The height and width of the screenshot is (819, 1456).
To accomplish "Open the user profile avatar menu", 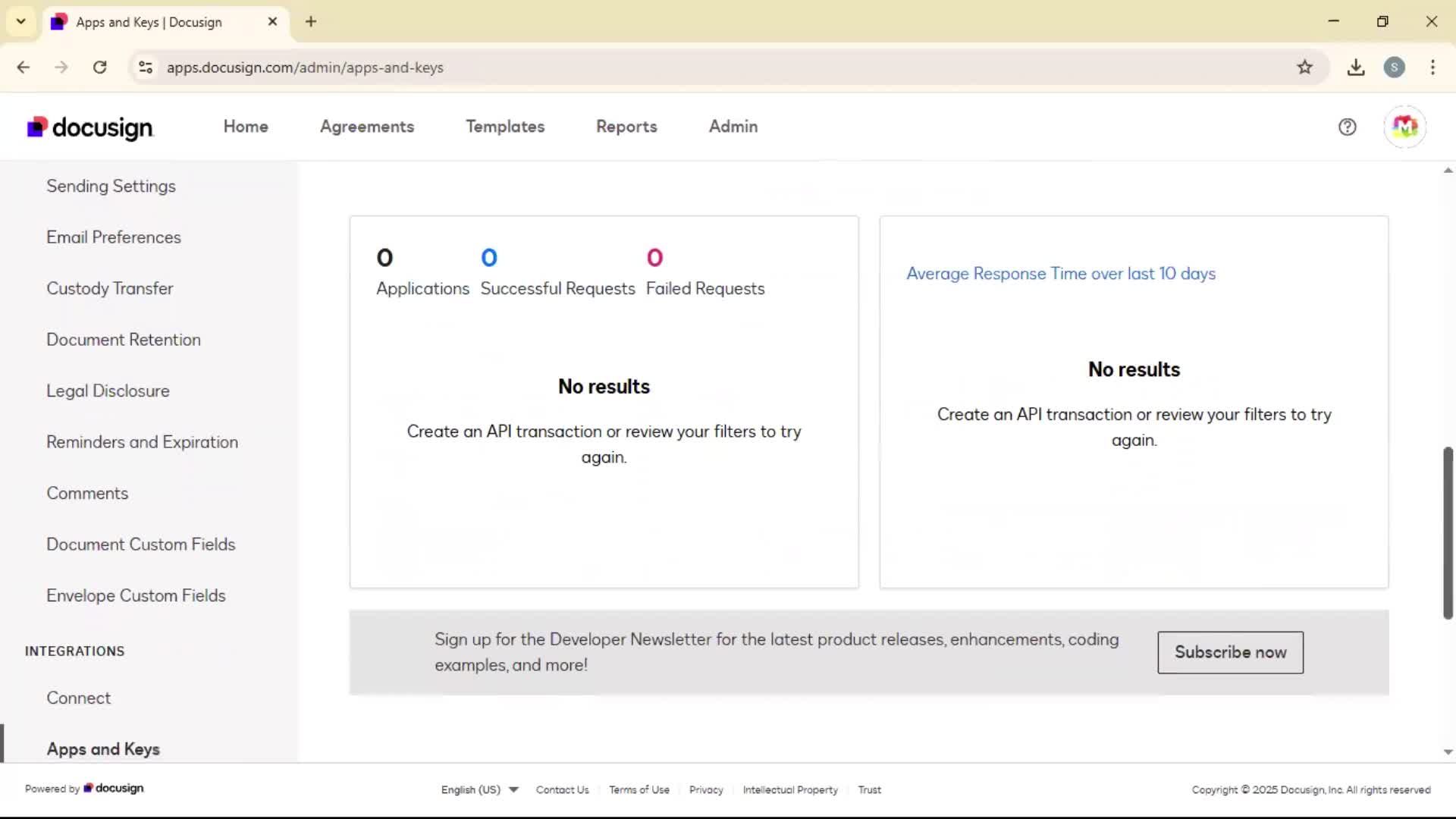I will pos(1404,127).
